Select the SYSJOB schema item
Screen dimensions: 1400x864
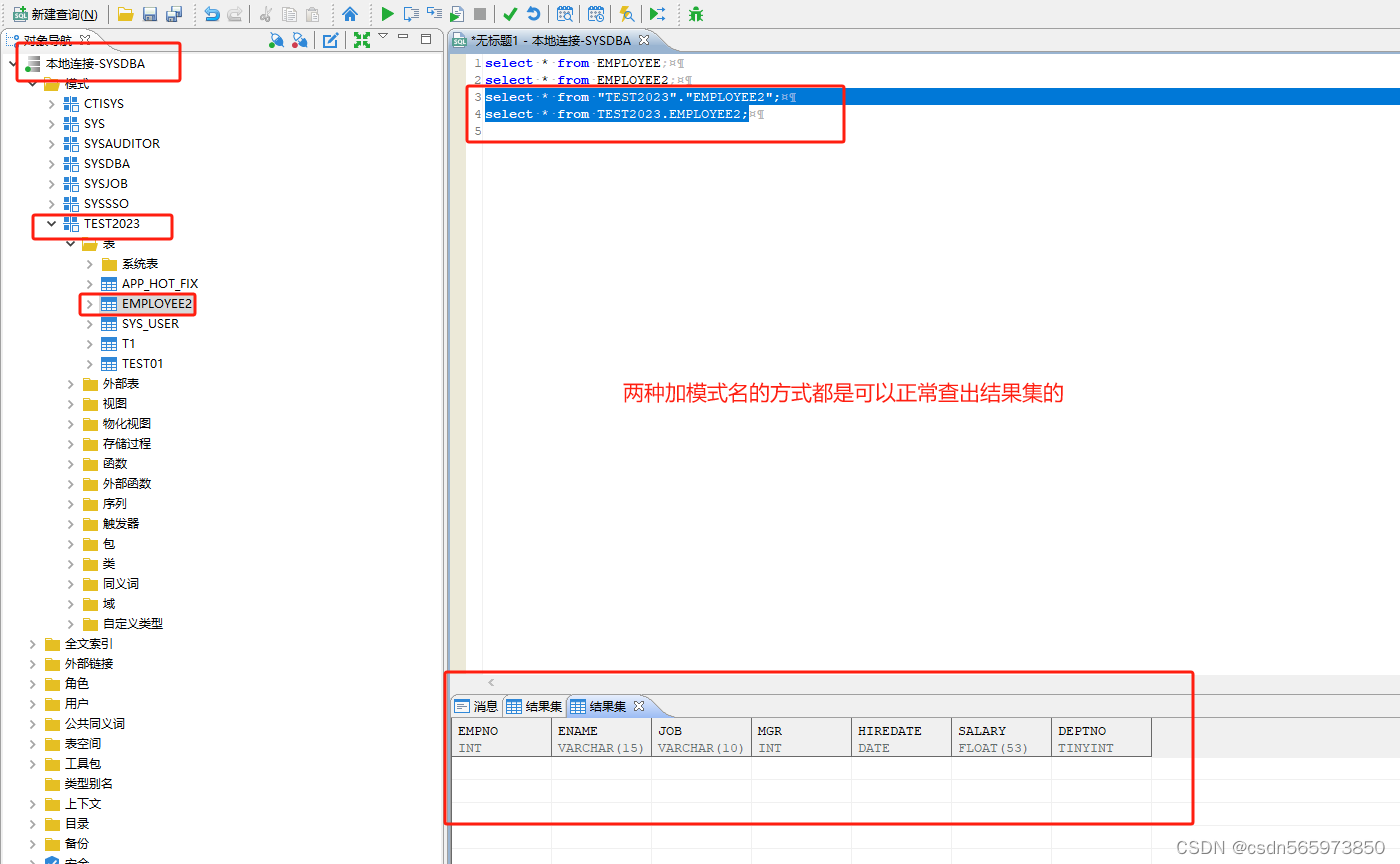pyautogui.click(x=106, y=184)
